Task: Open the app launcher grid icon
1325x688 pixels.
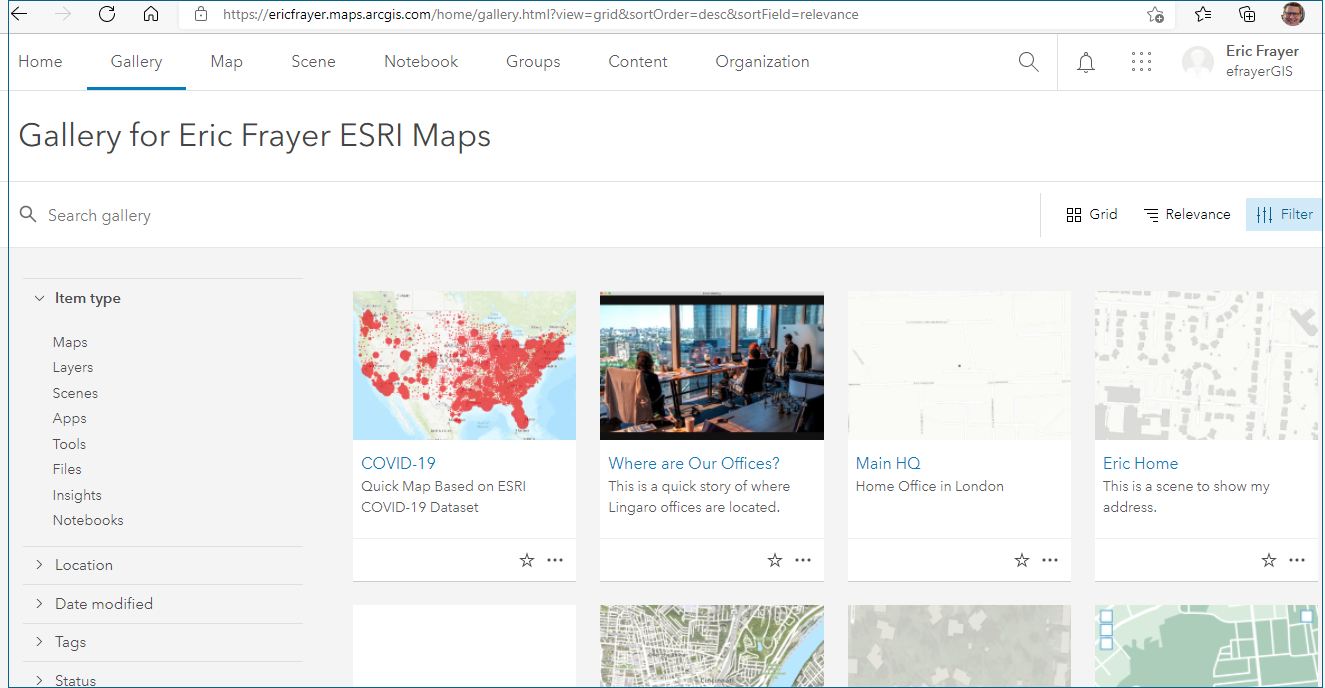Action: [1141, 63]
